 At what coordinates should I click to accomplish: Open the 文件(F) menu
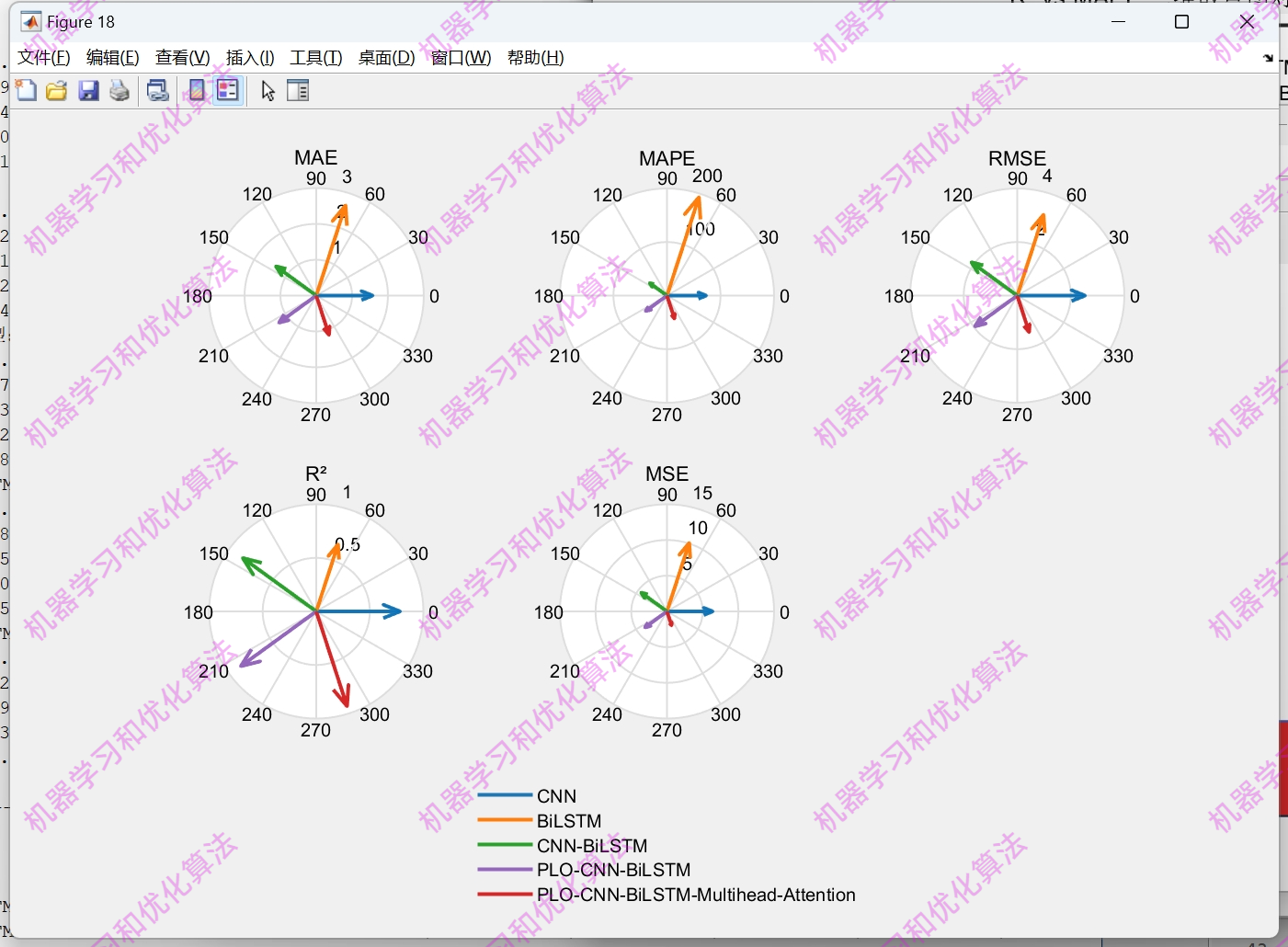(44, 58)
